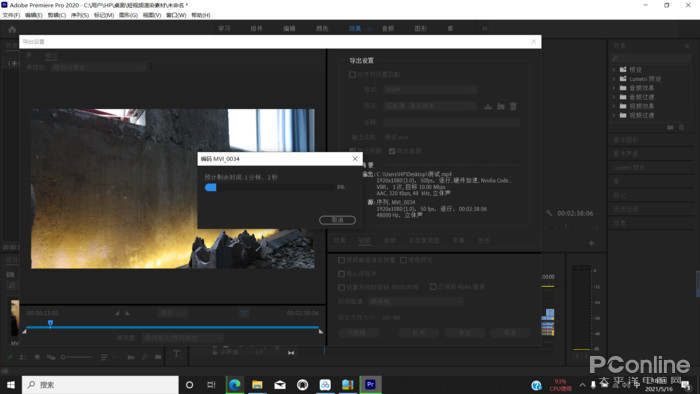
Task: Open the Help (帮助) menu
Action: coord(201,15)
